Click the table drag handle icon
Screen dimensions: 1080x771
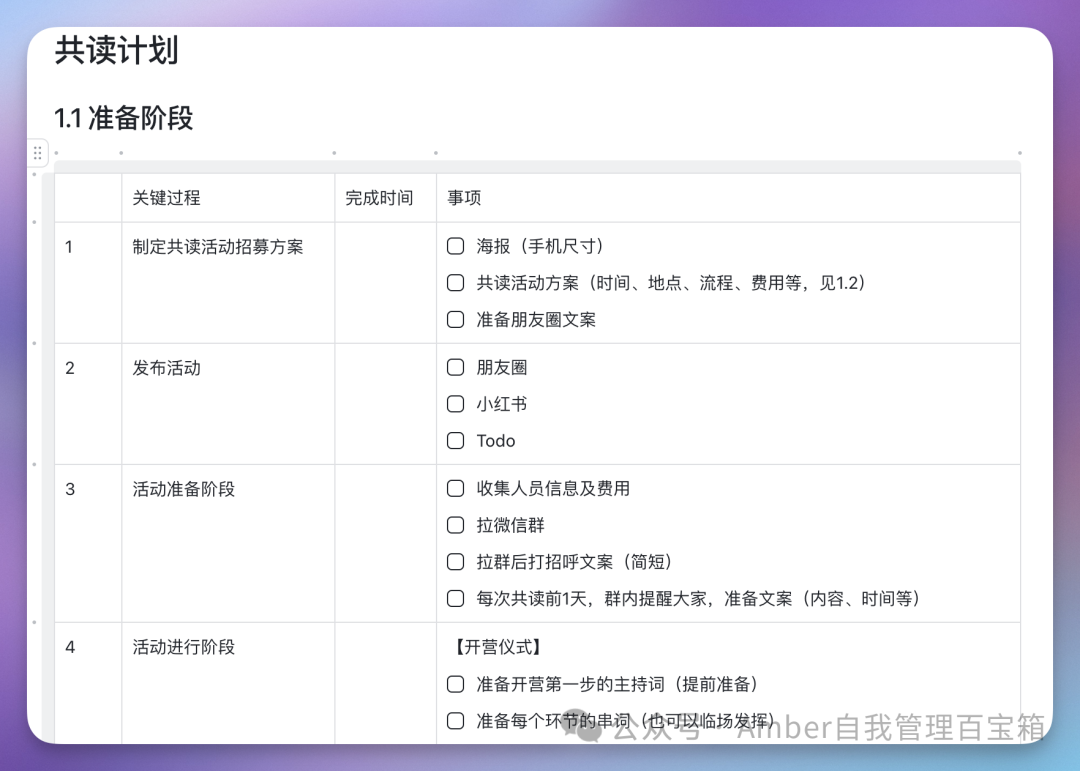click(x=38, y=153)
